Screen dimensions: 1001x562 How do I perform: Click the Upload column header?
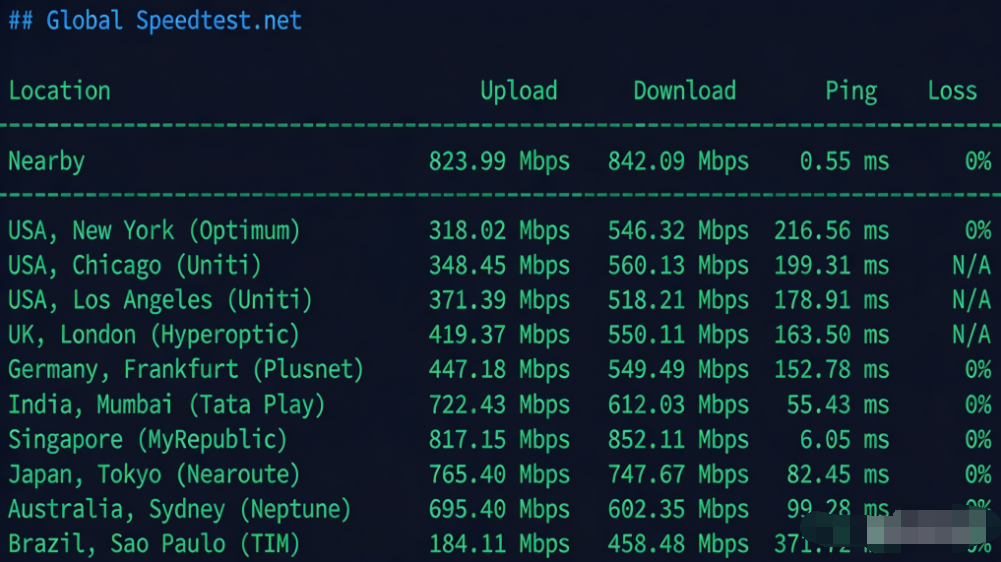(x=518, y=91)
